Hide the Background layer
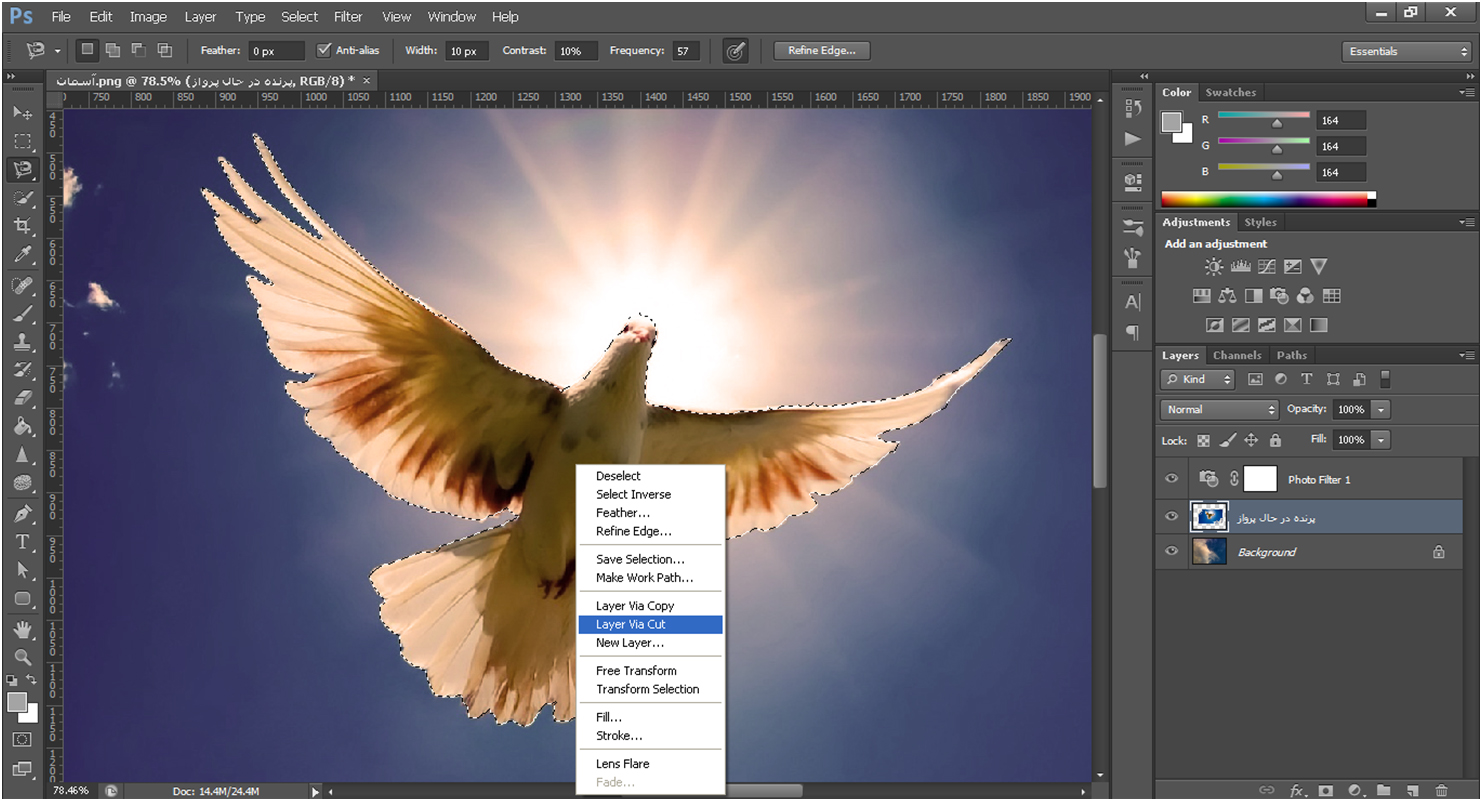This screenshot has width=1482, height=799. pos(1171,551)
